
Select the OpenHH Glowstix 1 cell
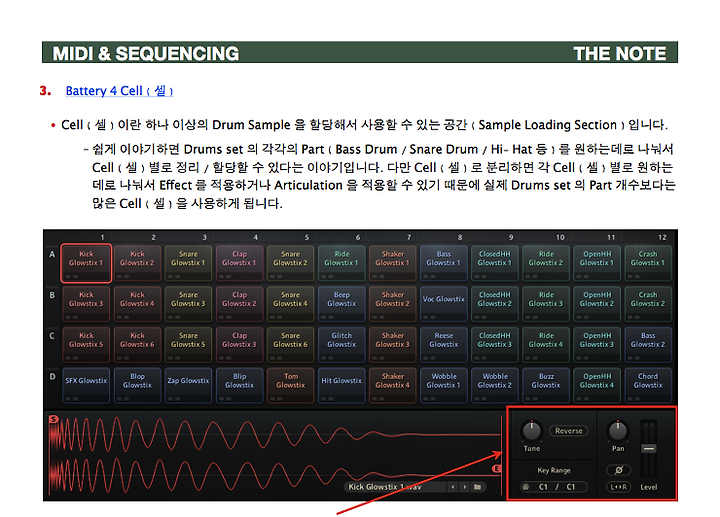pyautogui.click(x=597, y=263)
